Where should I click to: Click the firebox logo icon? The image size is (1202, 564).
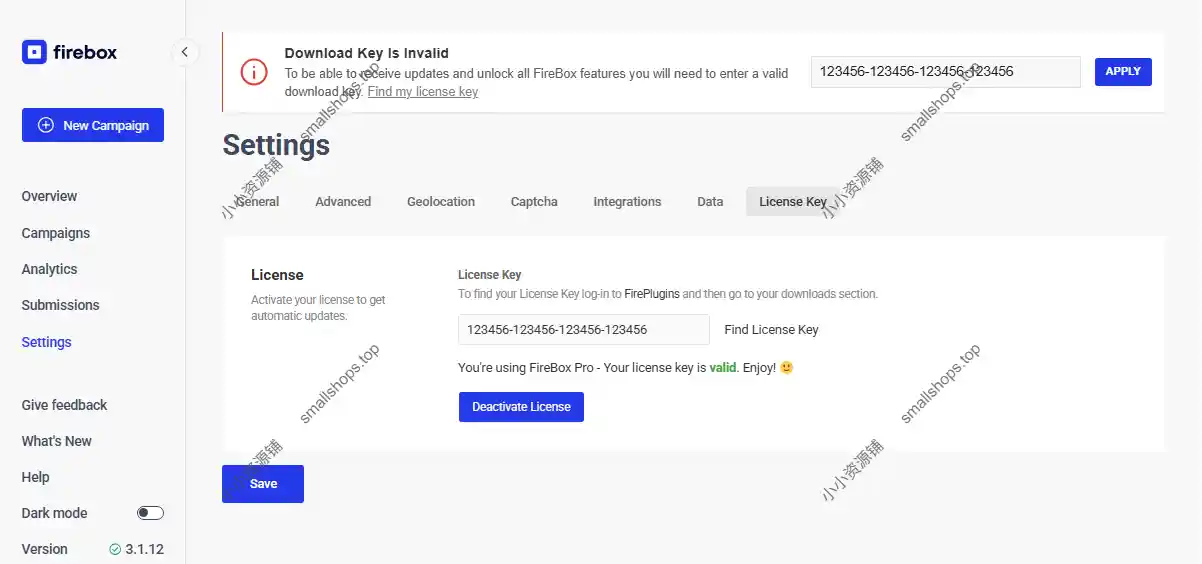(34, 52)
